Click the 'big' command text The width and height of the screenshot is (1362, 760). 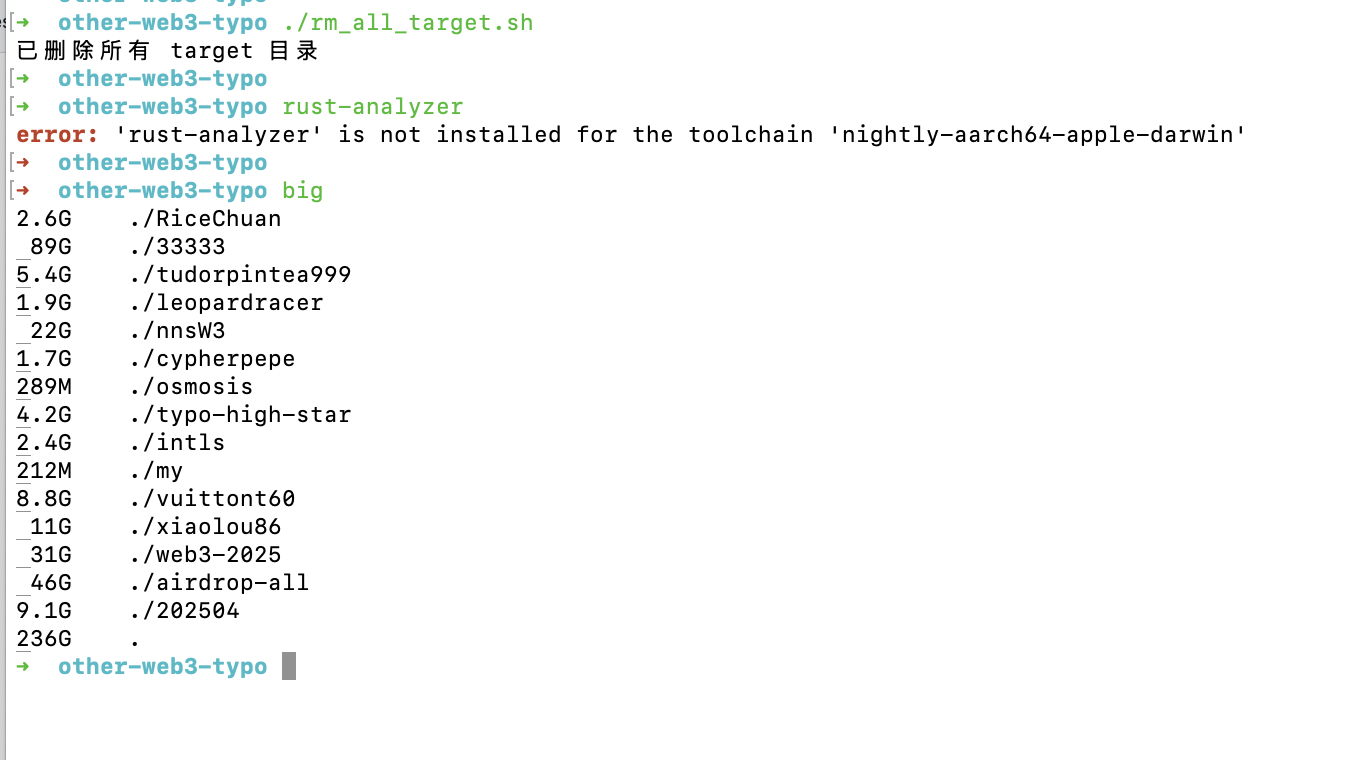(302, 191)
